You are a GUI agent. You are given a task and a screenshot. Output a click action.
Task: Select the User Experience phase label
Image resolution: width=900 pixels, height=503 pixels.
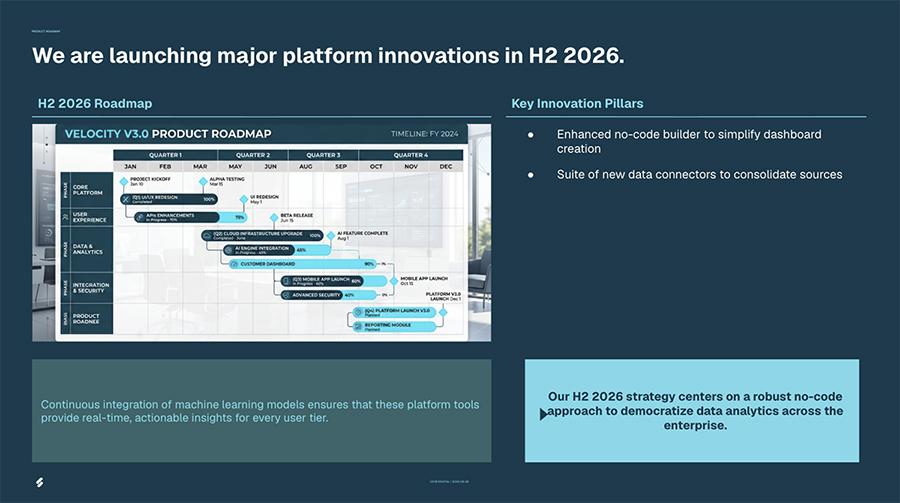[90, 217]
